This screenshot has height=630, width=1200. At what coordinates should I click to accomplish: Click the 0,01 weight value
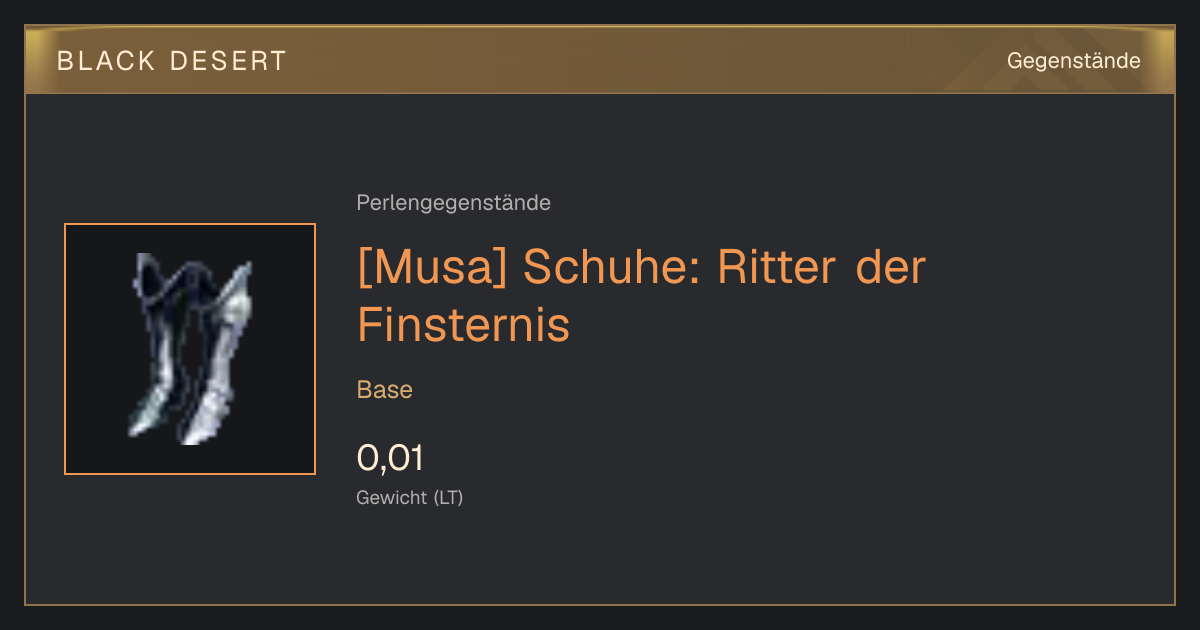(390, 458)
